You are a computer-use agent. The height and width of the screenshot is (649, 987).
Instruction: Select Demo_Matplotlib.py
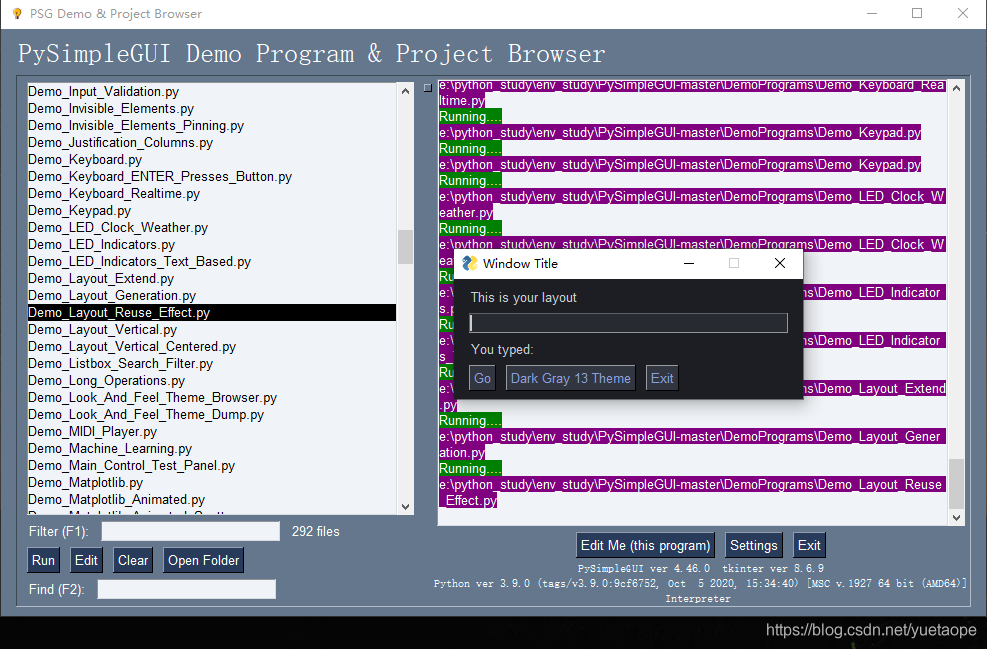pos(212,482)
